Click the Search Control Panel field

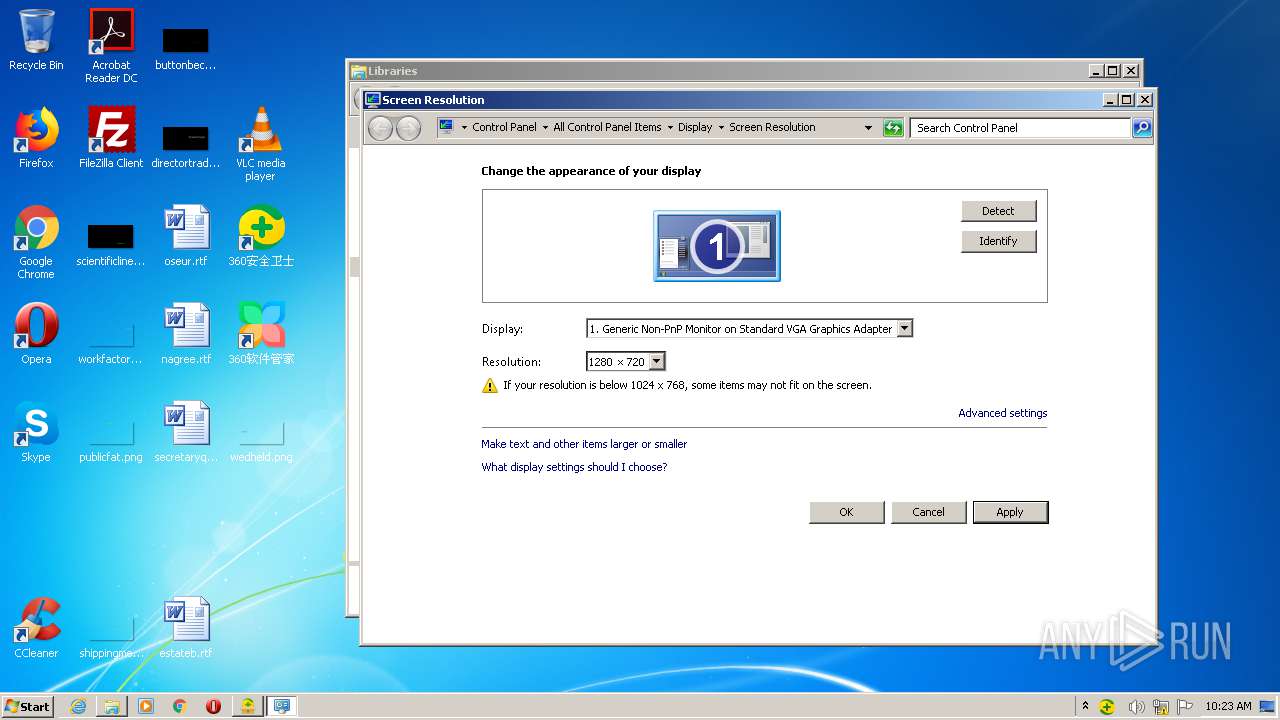click(x=1020, y=128)
